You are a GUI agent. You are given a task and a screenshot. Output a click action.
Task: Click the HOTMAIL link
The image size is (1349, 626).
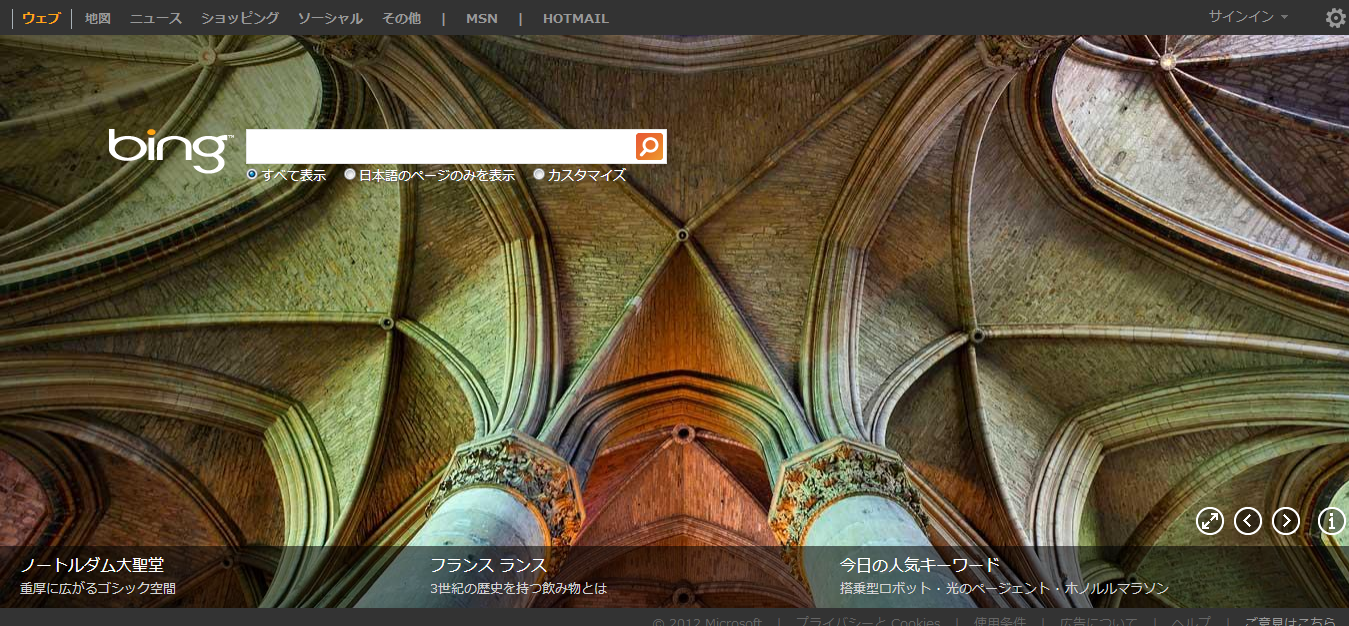coord(575,18)
